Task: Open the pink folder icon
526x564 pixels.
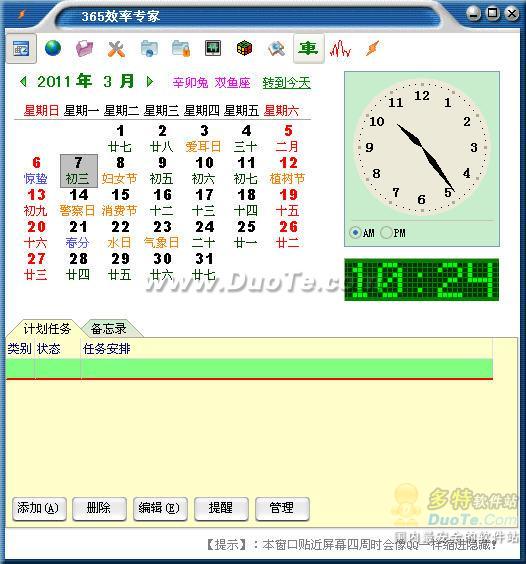Action: [x=85, y=49]
